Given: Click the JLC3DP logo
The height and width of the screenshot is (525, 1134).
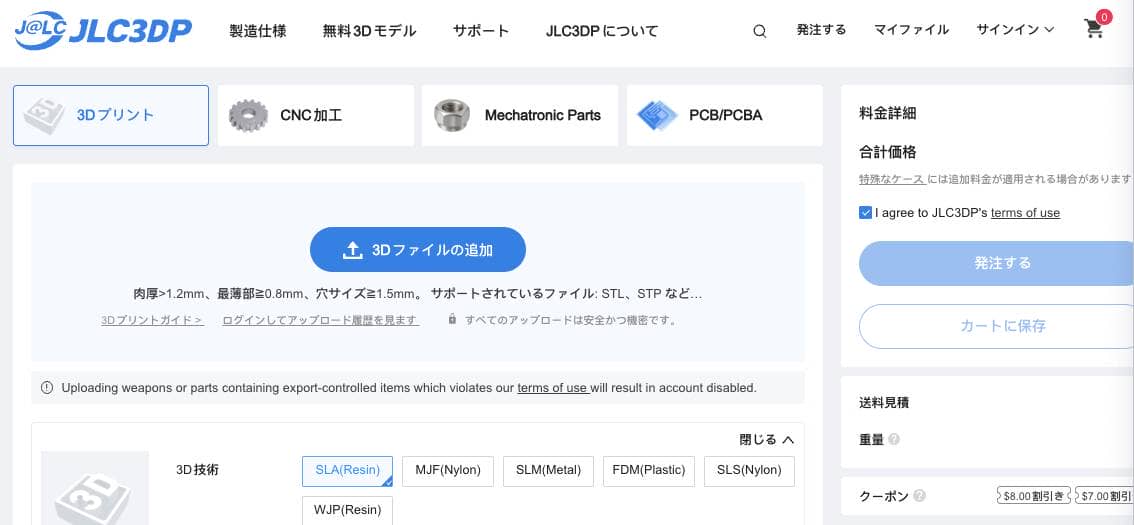Looking at the screenshot, I should point(103,31).
